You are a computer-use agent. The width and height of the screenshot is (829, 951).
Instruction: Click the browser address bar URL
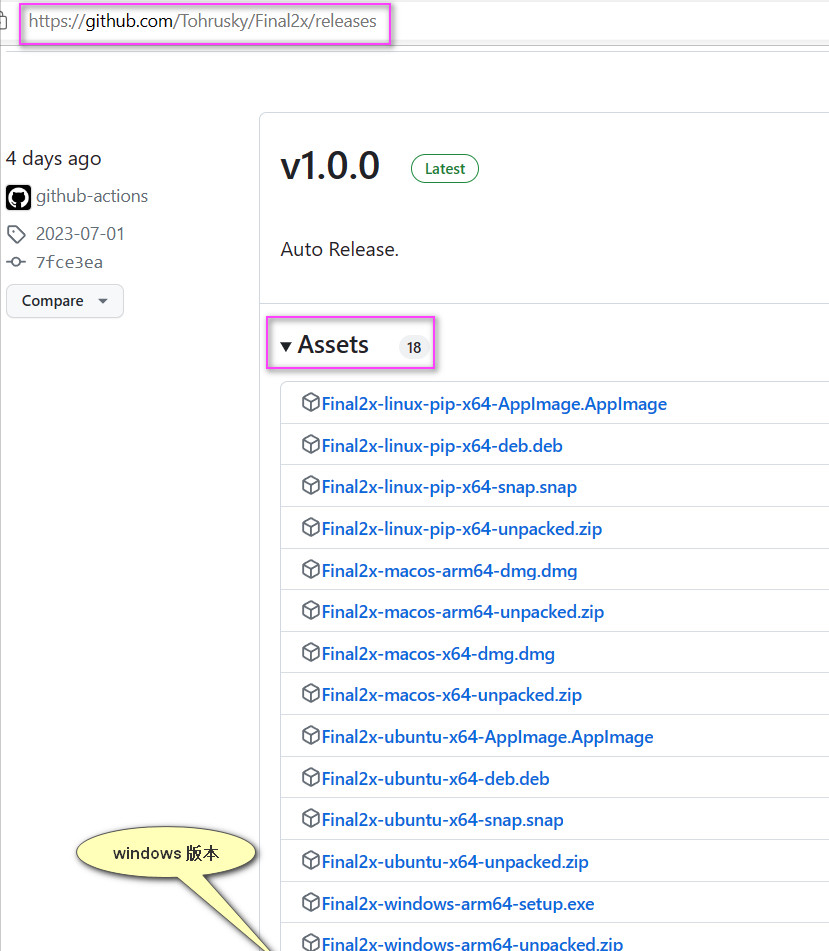(203, 21)
